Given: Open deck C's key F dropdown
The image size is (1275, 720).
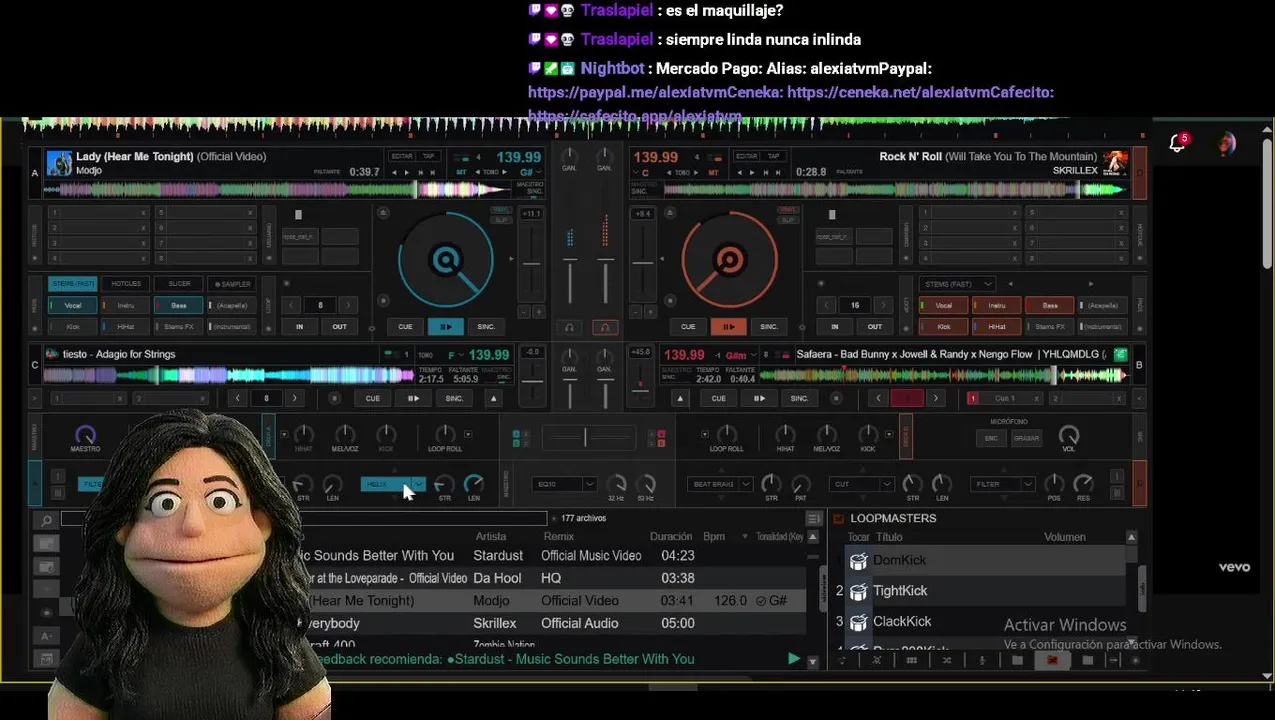Looking at the screenshot, I should (x=462, y=355).
